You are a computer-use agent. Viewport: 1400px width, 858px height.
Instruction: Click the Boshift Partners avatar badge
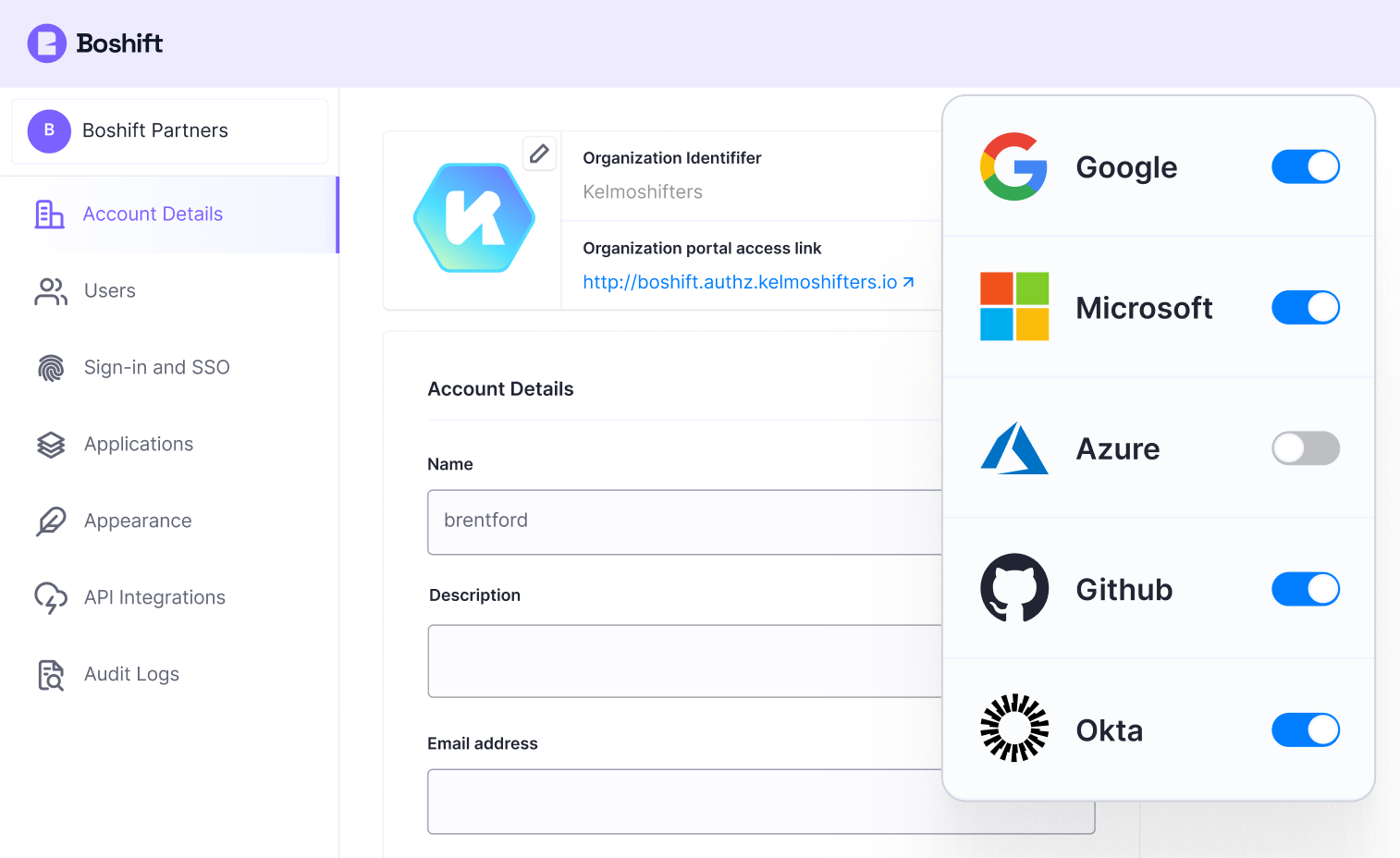point(49,130)
